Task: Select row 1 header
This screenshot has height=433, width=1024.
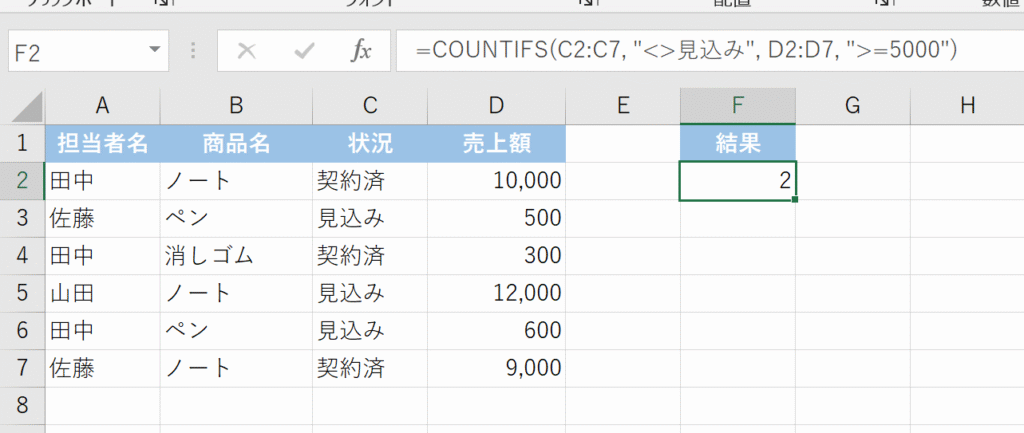Action: [22, 143]
